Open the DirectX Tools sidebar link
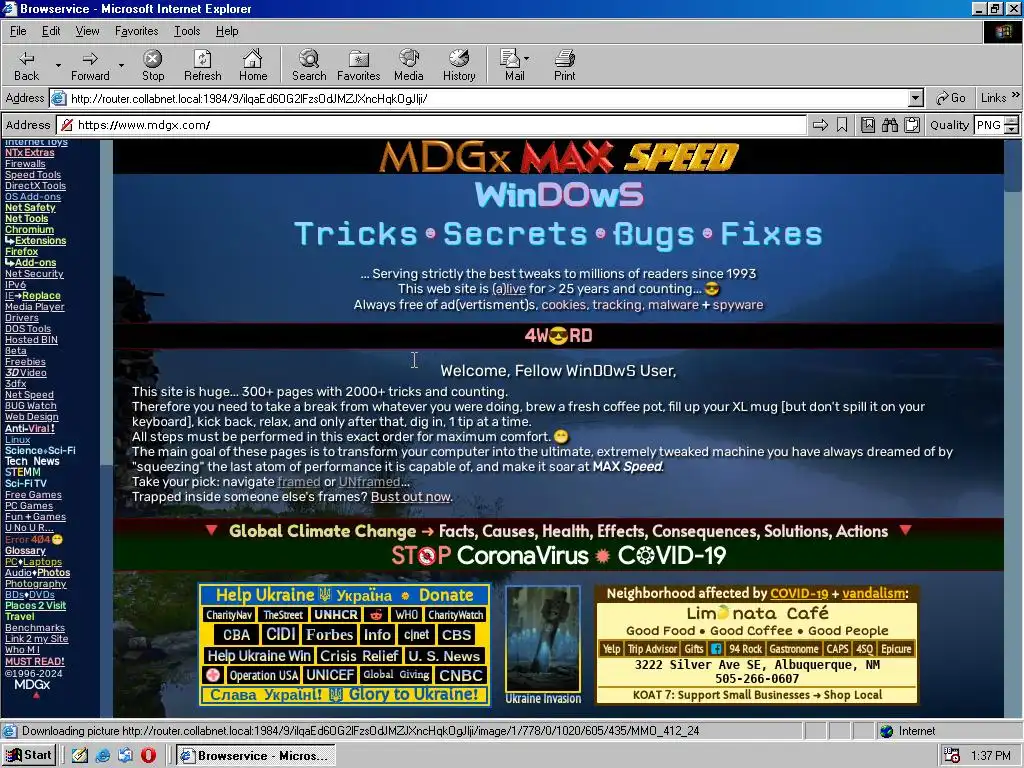The width and height of the screenshot is (1024, 768). 35,186
